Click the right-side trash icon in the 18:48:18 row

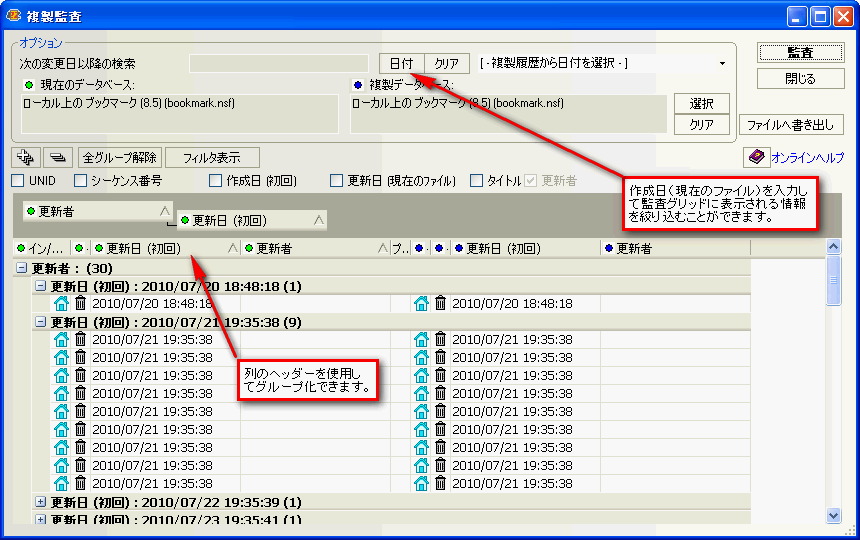pyautogui.click(x=440, y=303)
